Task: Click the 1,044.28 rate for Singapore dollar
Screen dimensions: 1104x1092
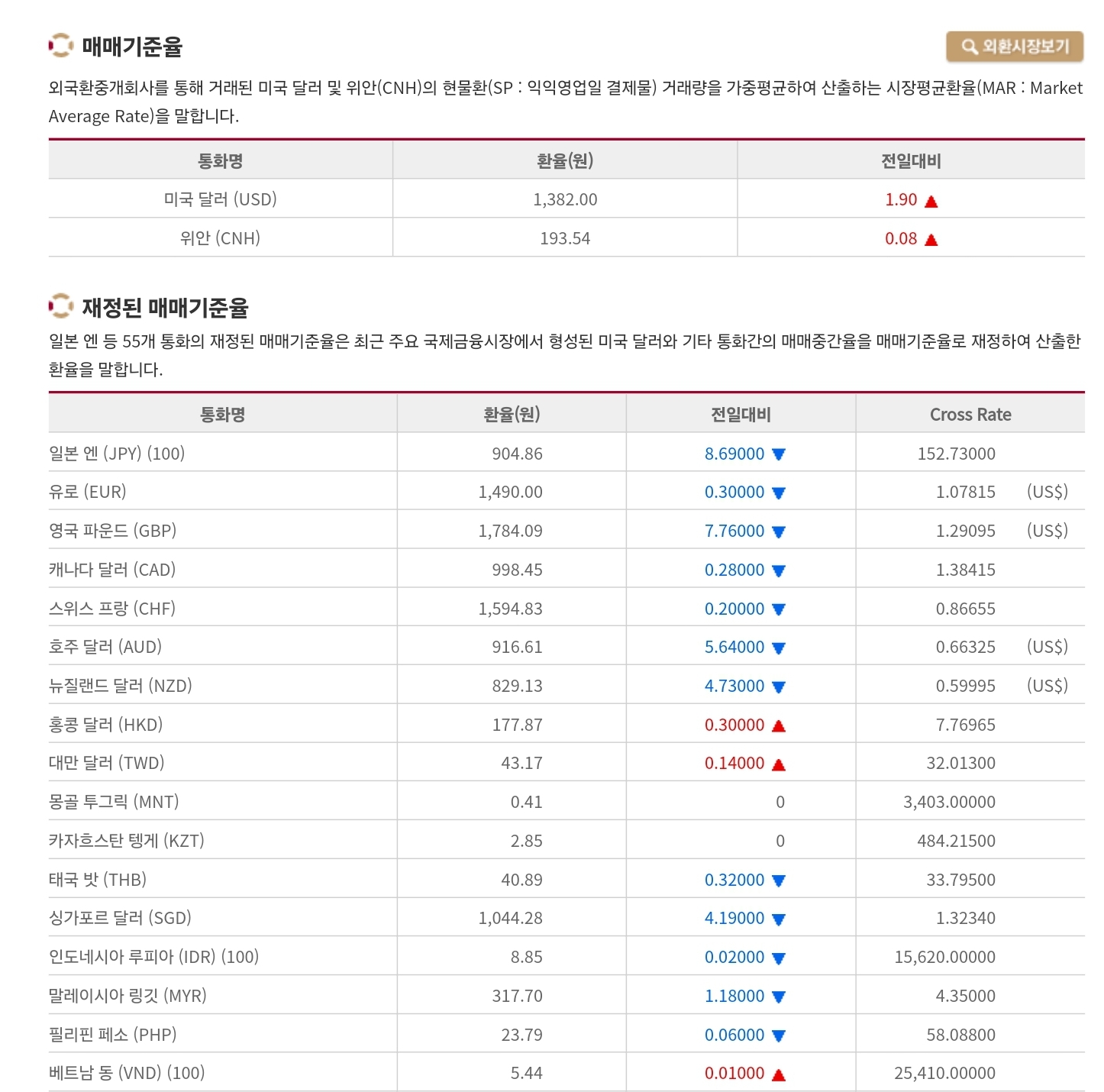Action: click(510, 918)
